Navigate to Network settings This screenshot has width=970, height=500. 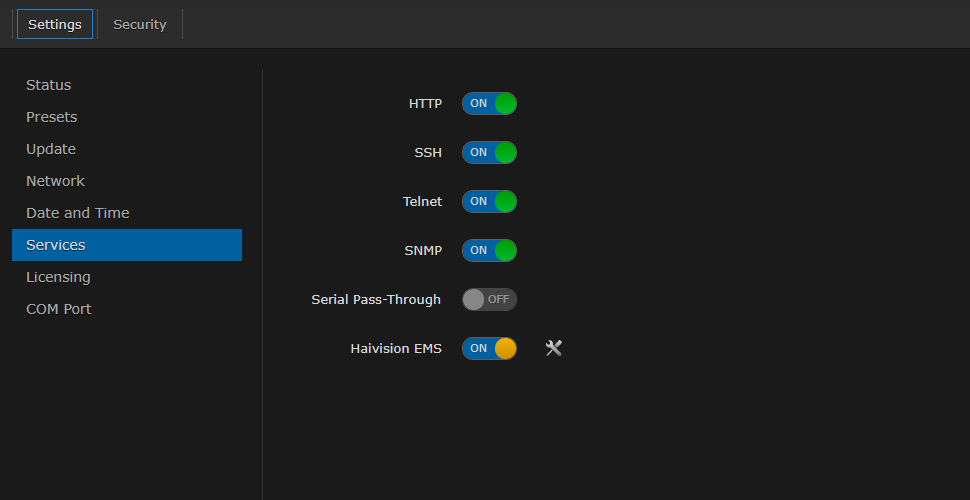pos(56,181)
